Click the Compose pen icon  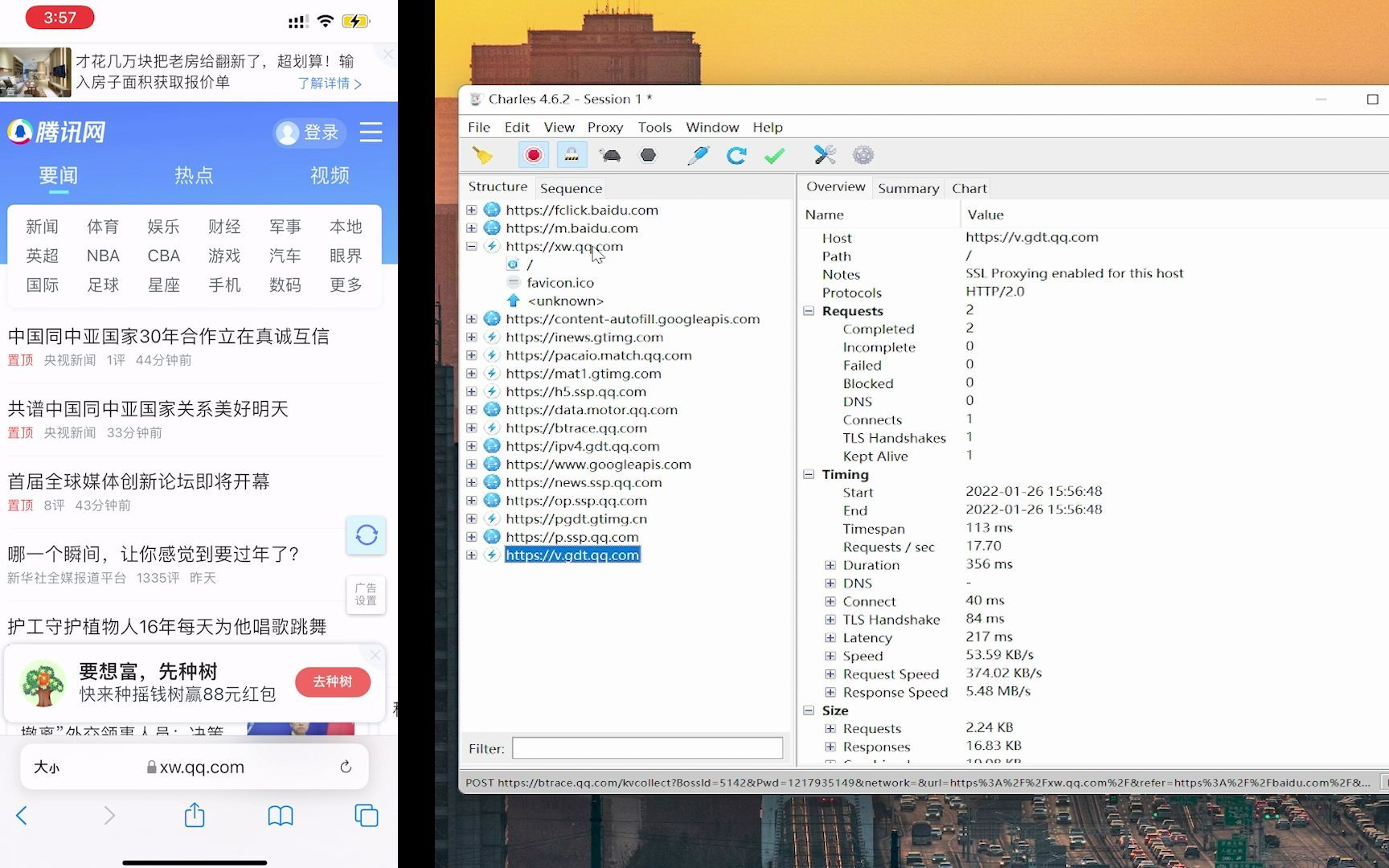coord(698,155)
